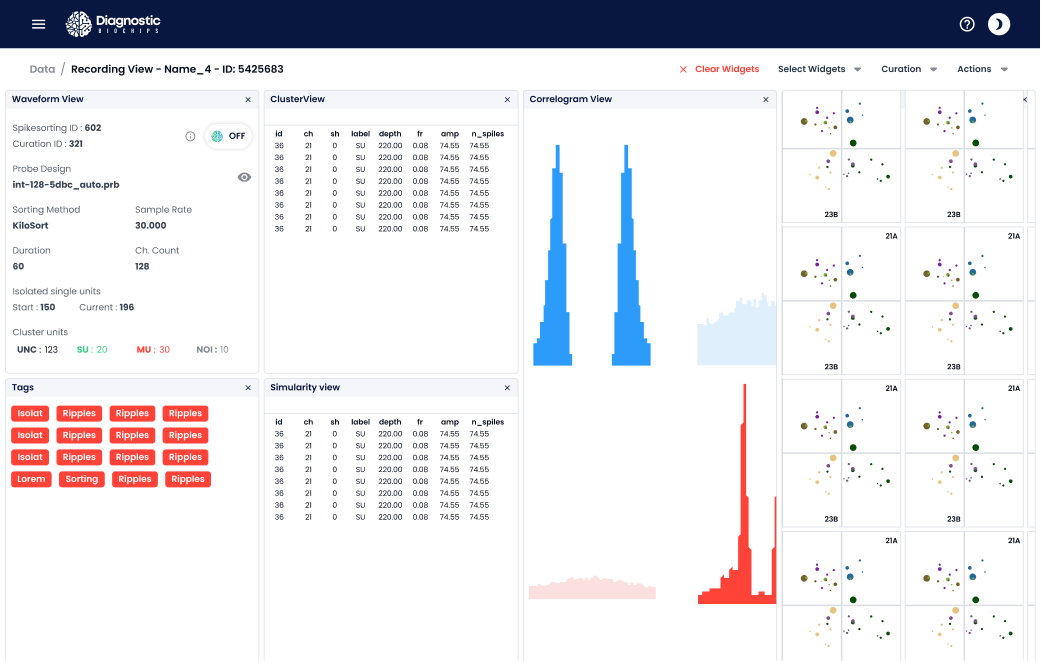Image resolution: width=1041 pixels, height=661 pixels.
Task: Toggle dark mode moon switch
Action: tap(999, 24)
